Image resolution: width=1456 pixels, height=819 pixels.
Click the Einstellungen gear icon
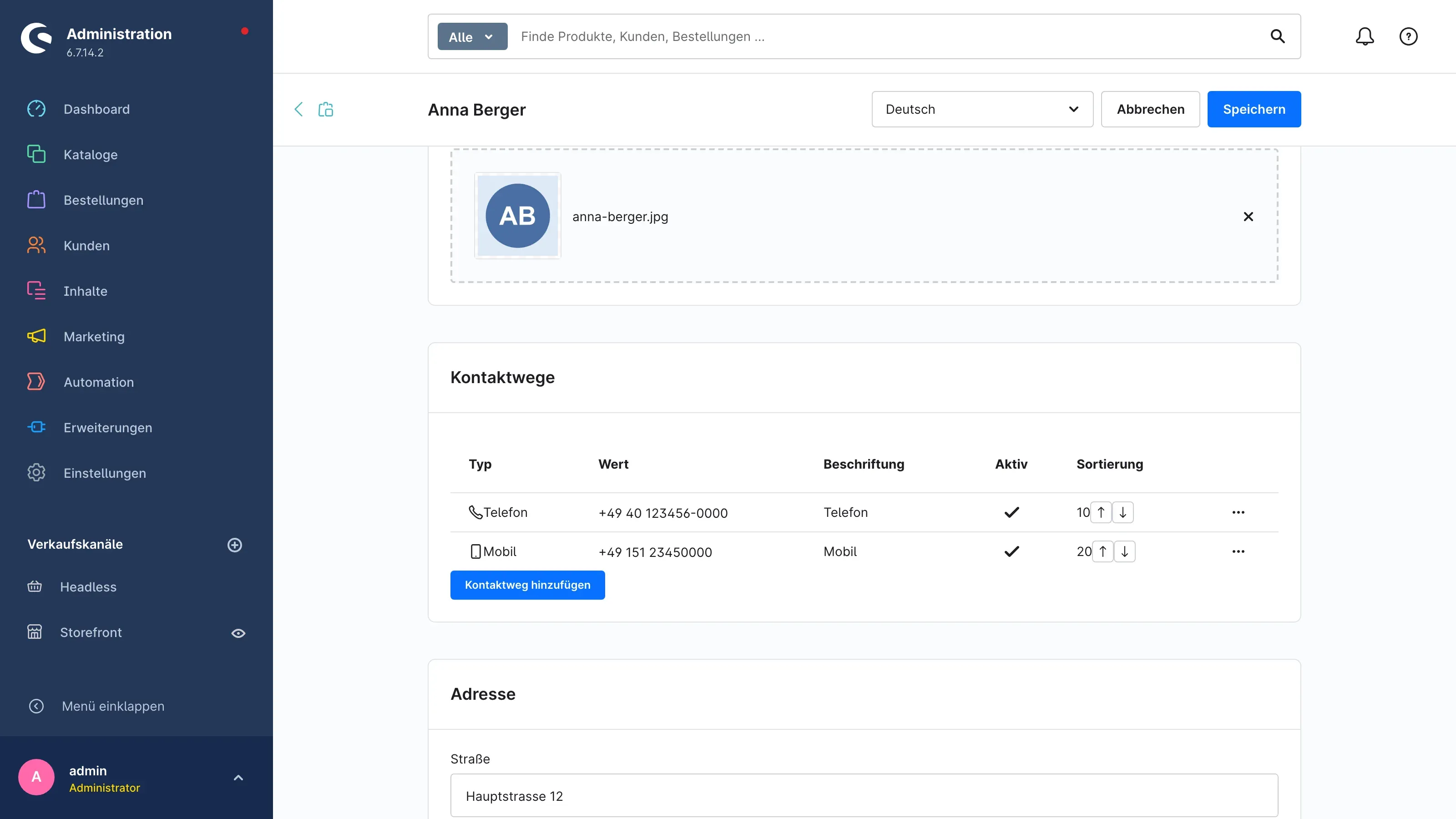coord(36,473)
